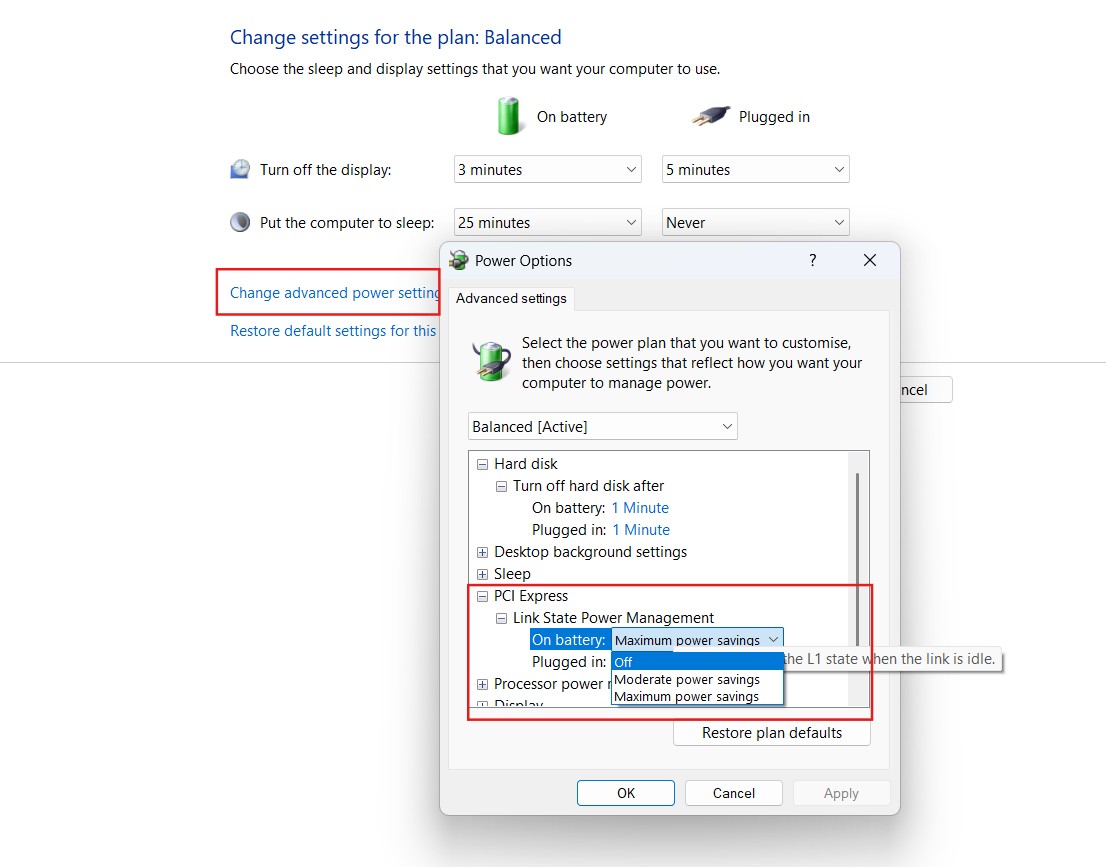Click the battery icon above On battery
Viewport: 1106px width, 867px height.
[510, 116]
